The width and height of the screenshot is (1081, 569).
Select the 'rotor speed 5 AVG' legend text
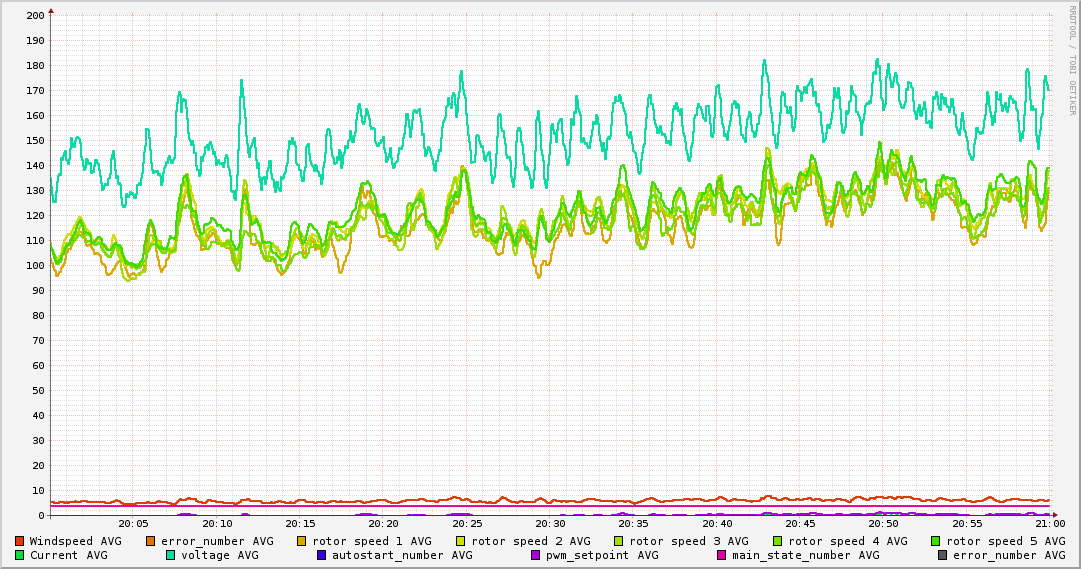tap(1006, 542)
